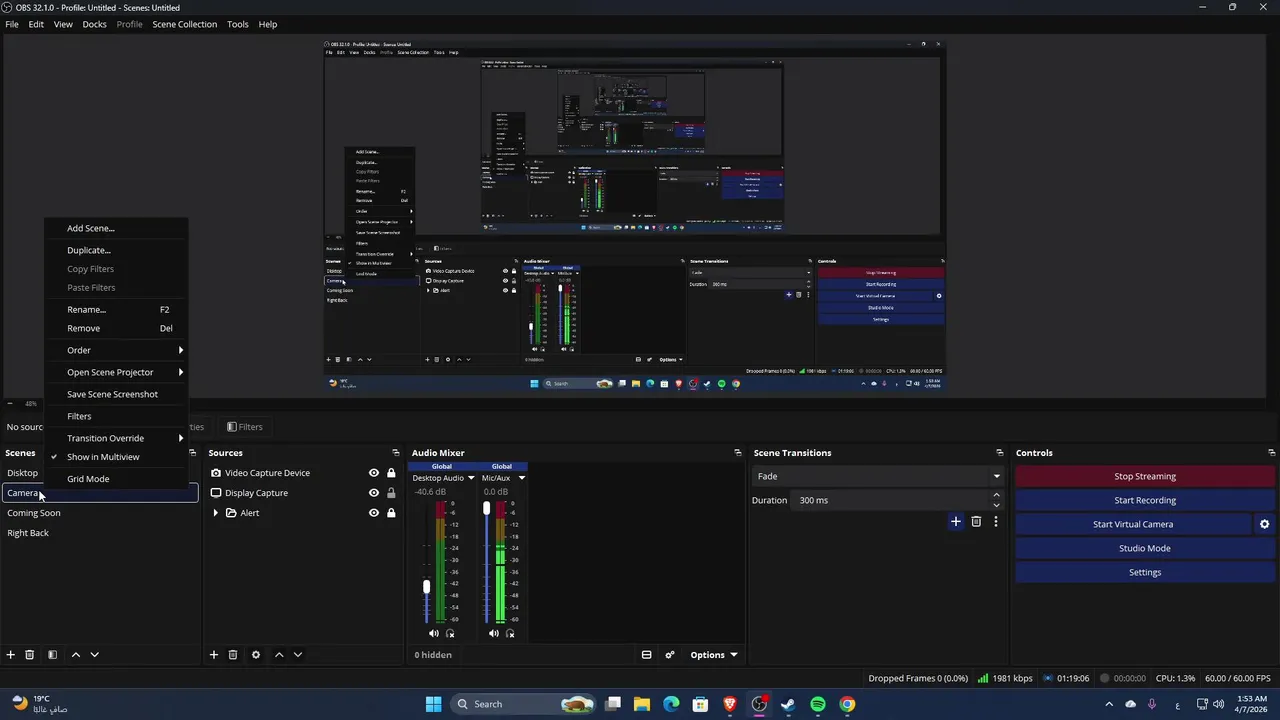Viewport: 1280px width, 720px height.
Task: Expand the Order submenu
Action: pos(116,350)
